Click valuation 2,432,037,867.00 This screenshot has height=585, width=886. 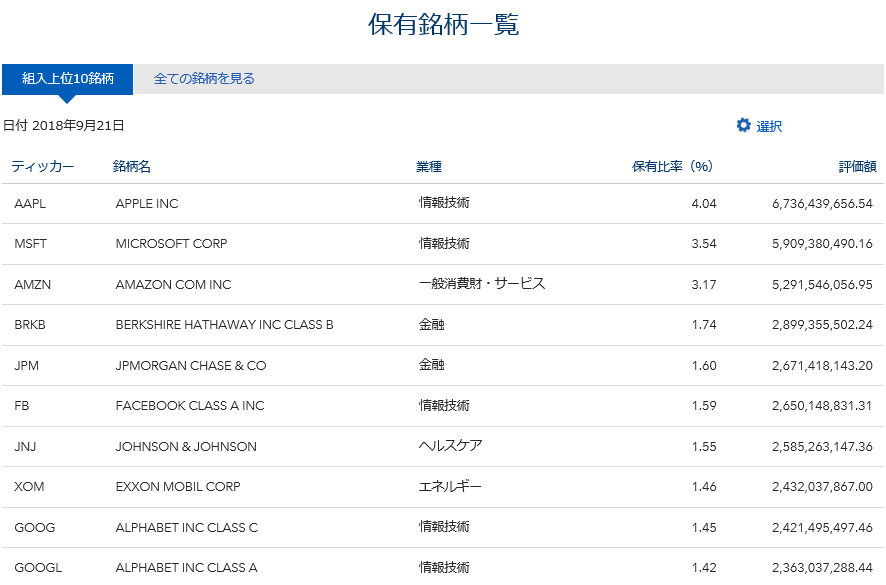[822, 486]
